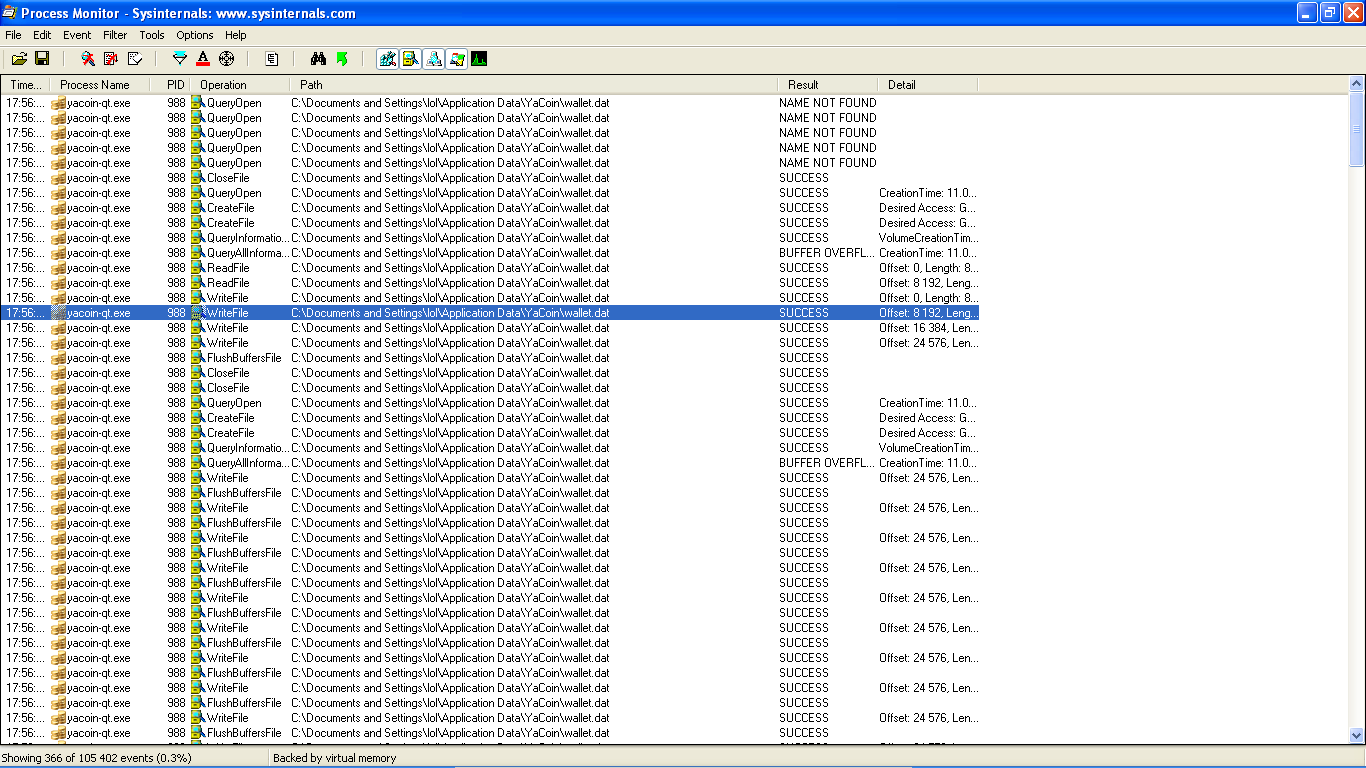Screen dimensions: 1366x768
Task: Toggle Show Profiling Events graph button
Action: pyautogui.click(x=479, y=59)
